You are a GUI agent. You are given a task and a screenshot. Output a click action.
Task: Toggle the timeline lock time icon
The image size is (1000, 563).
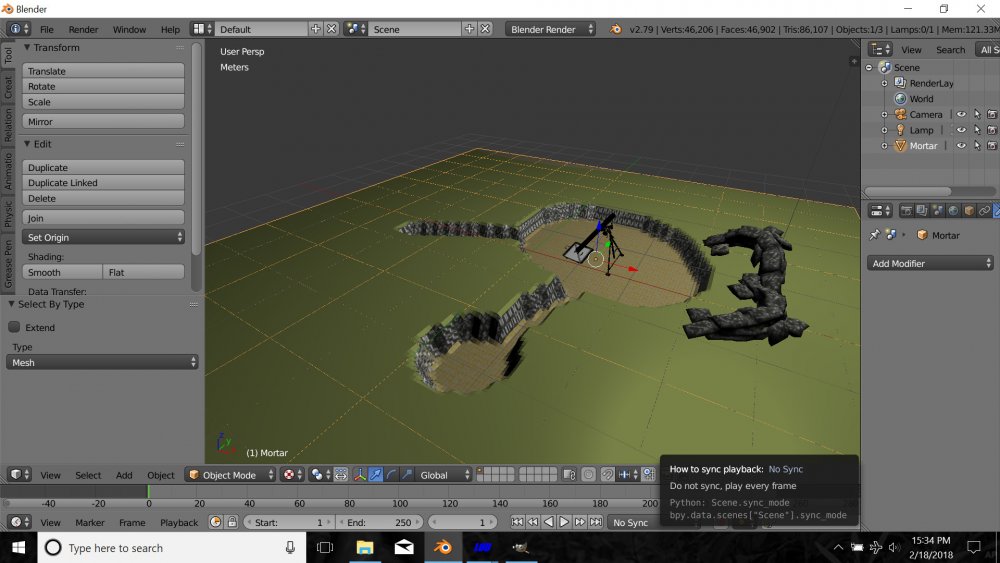coord(232,522)
